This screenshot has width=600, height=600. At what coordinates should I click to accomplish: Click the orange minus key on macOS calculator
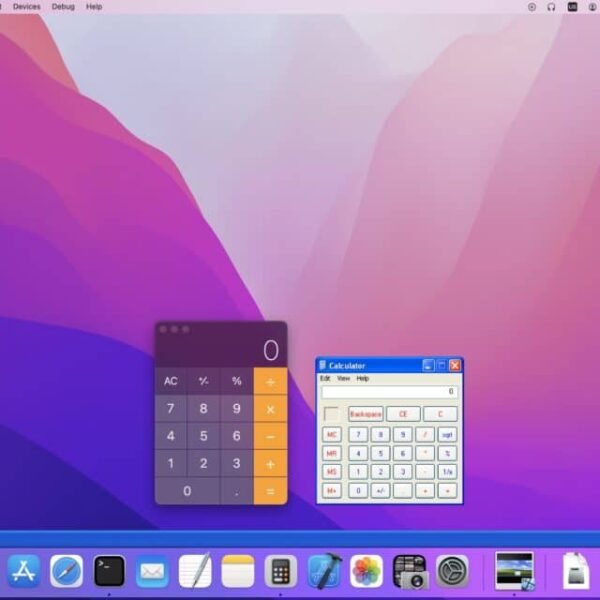[x=270, y=436]
